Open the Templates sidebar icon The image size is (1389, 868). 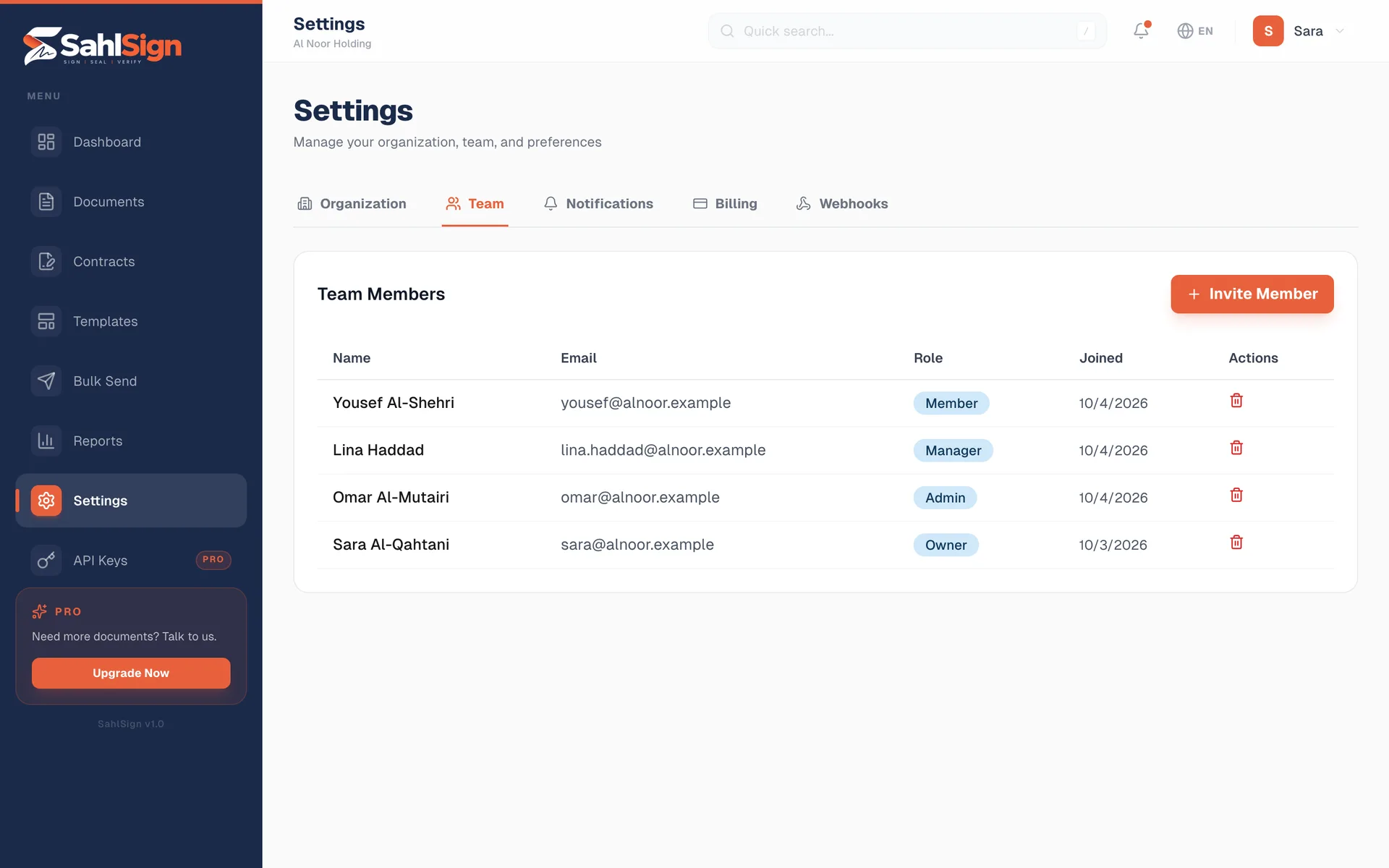[46, 321]
